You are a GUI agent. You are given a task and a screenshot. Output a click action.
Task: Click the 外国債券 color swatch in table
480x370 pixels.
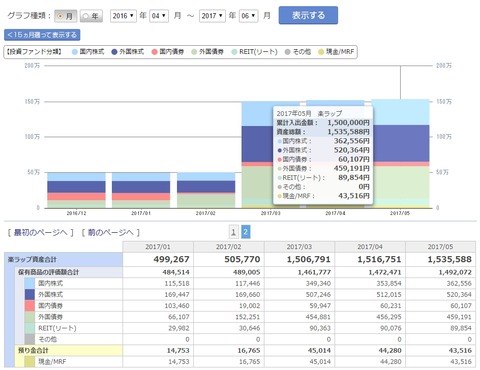tap(29, 317)
